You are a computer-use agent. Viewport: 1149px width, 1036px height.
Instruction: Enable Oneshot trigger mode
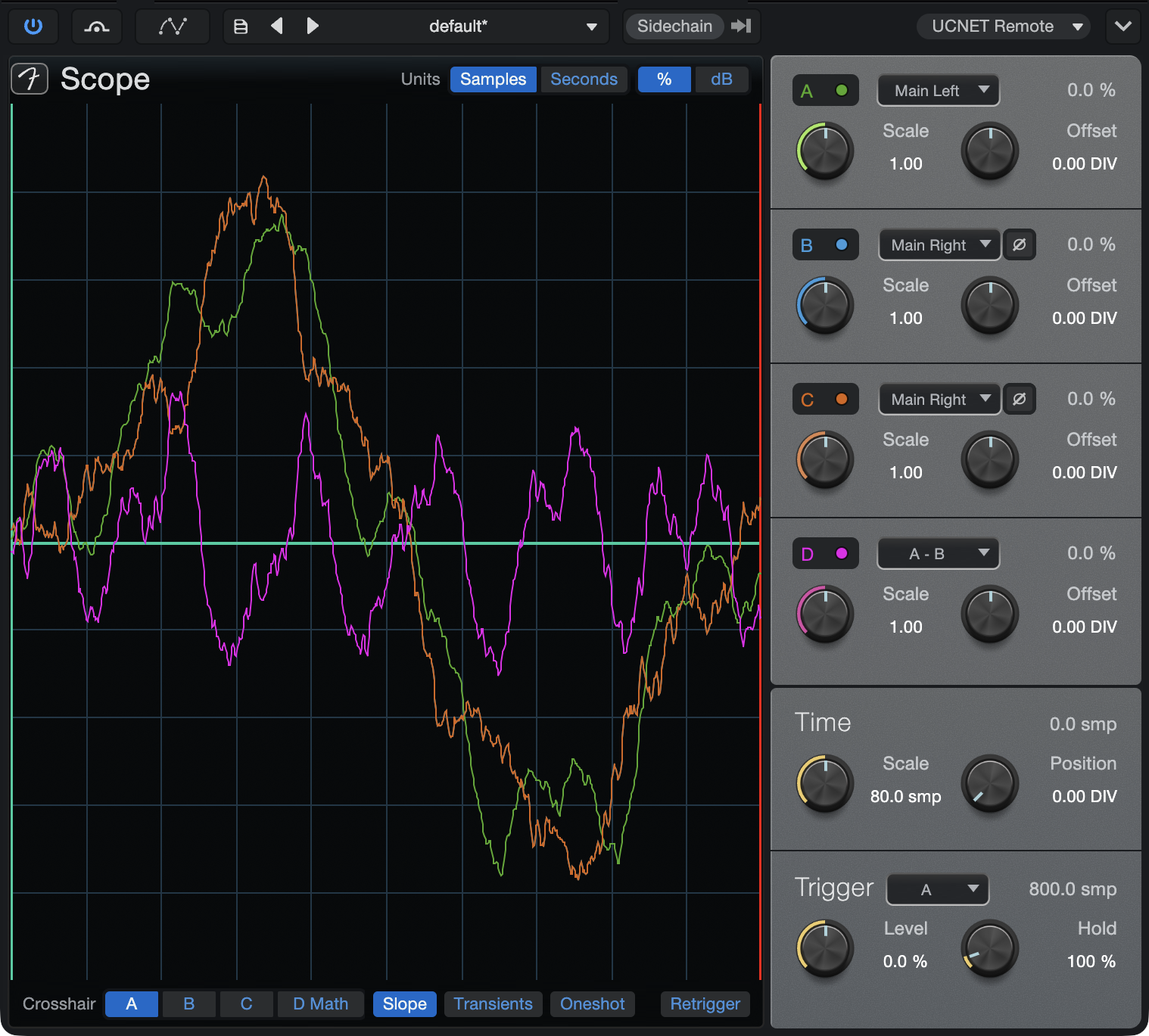593,1004
